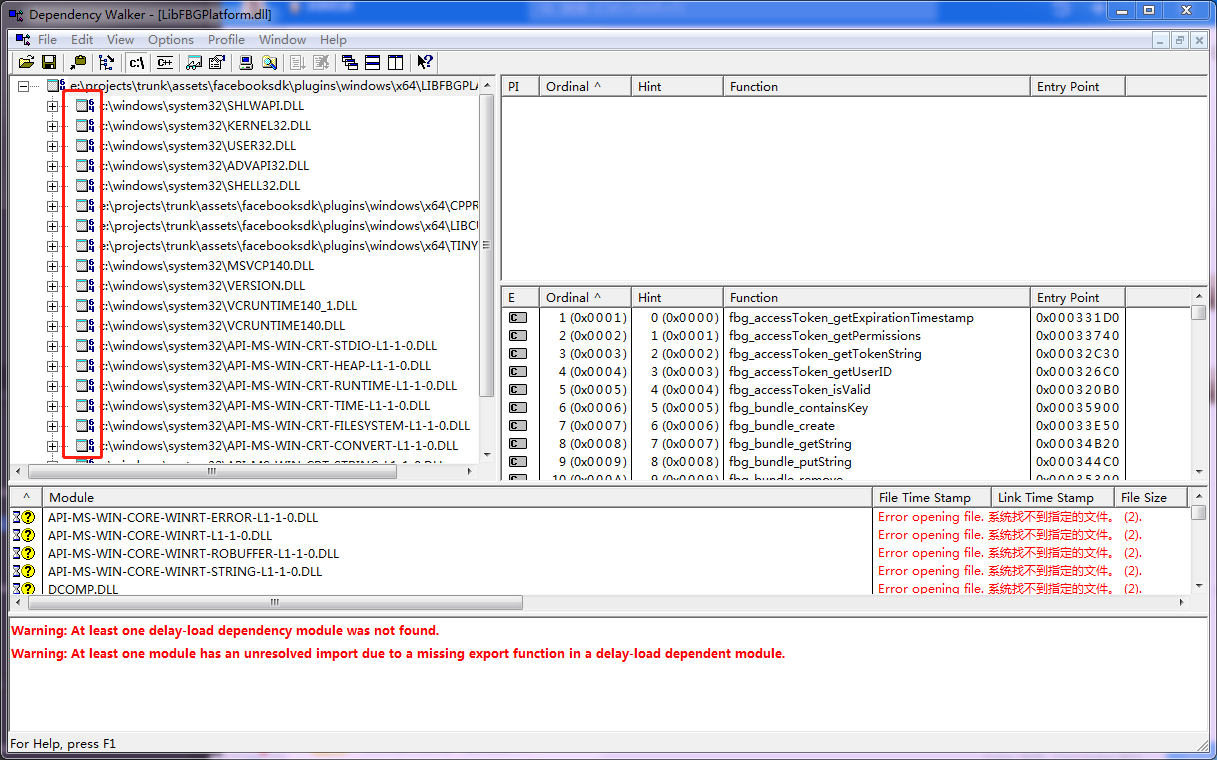Sort module list by Link Time Stamp header
Viewport: 1217px width, 760px height.
click(x=1052, y=497)
